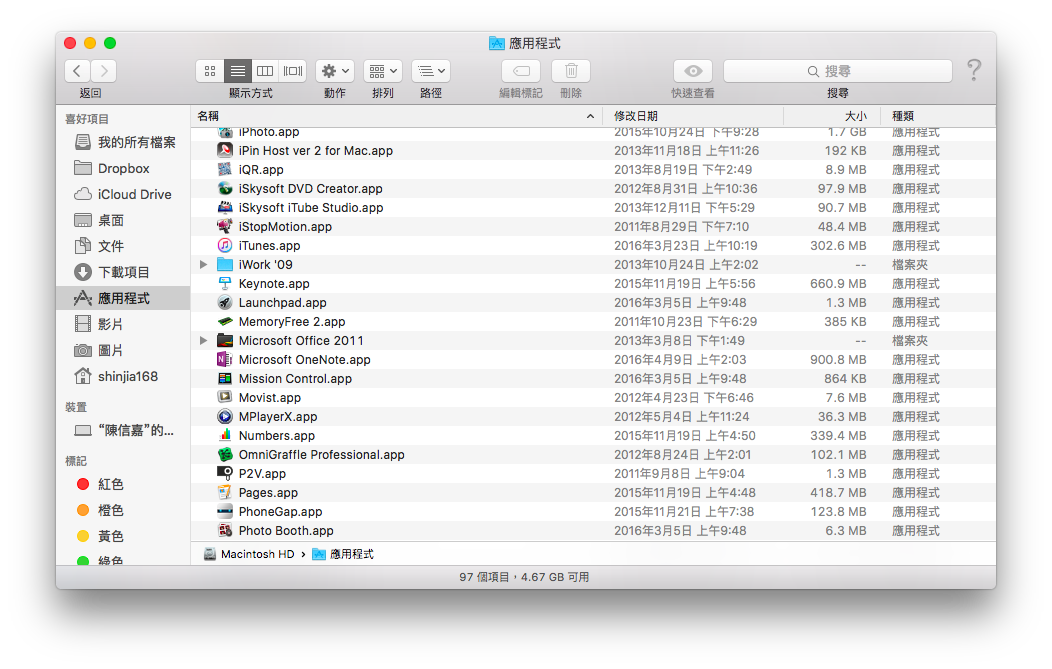Viewport: 1052px width, 669px height.
Task: Select OmniGraffle Professional app icon
Action: (225, 454)
